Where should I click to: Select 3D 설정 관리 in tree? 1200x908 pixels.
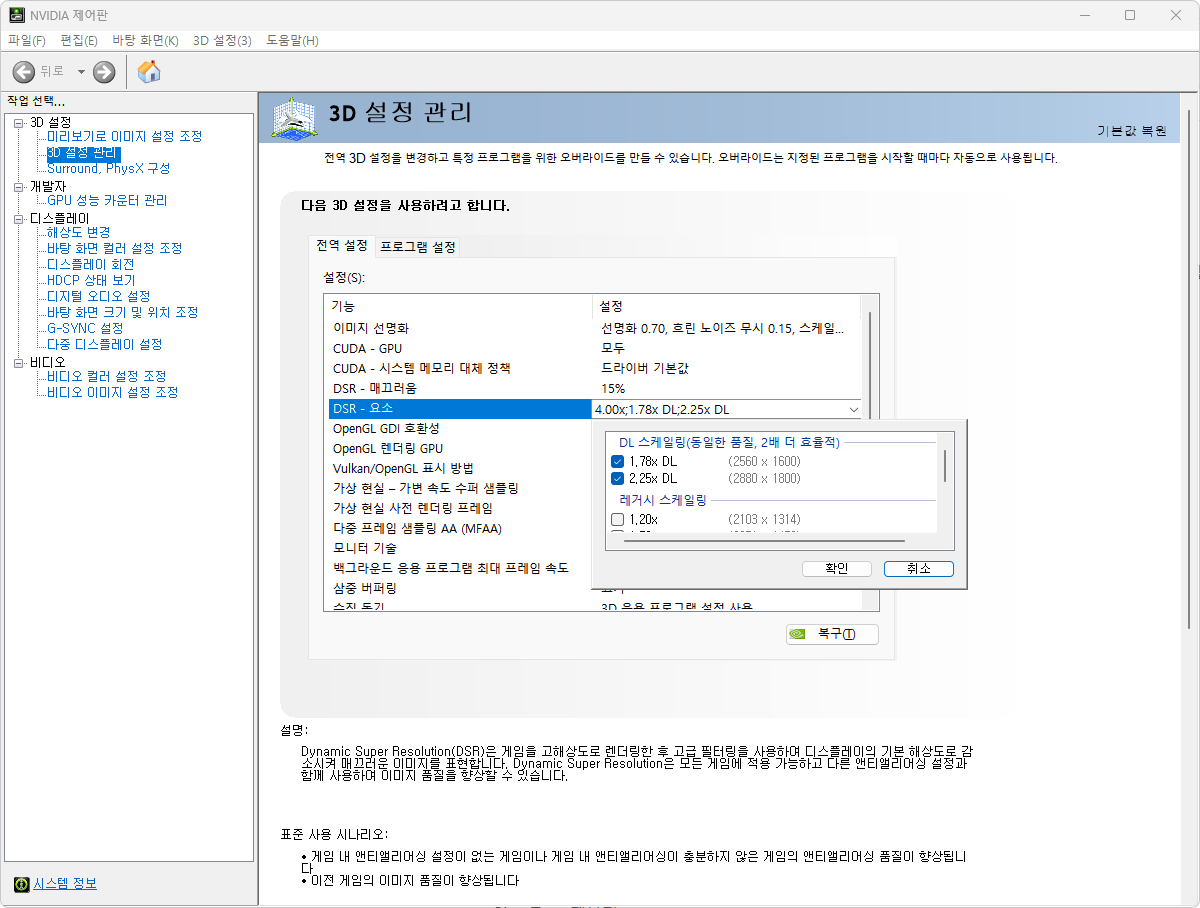[83, 153]
